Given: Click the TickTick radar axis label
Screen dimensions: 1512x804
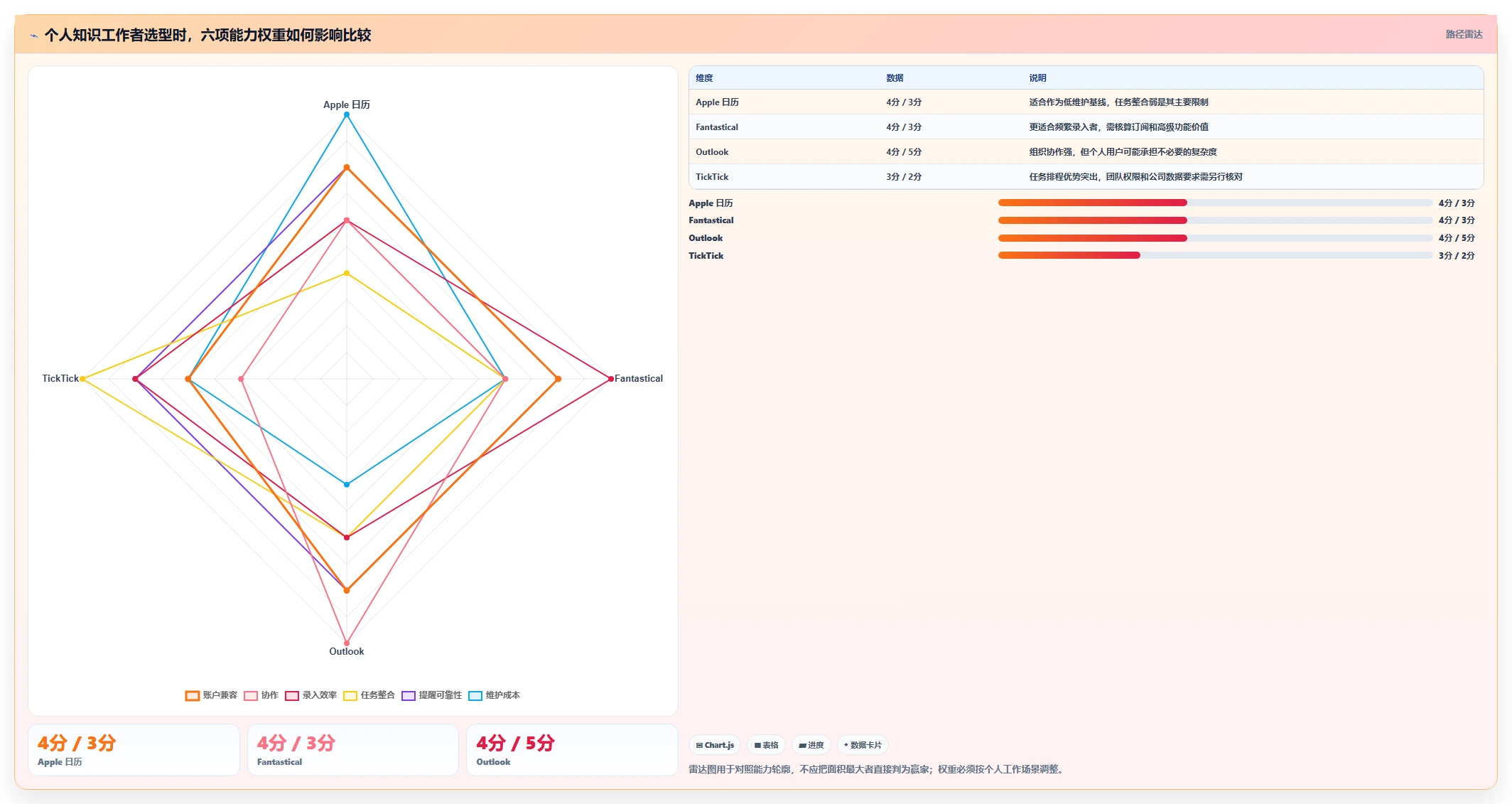Looking at the screenshot, I should [x=60, y=379].
